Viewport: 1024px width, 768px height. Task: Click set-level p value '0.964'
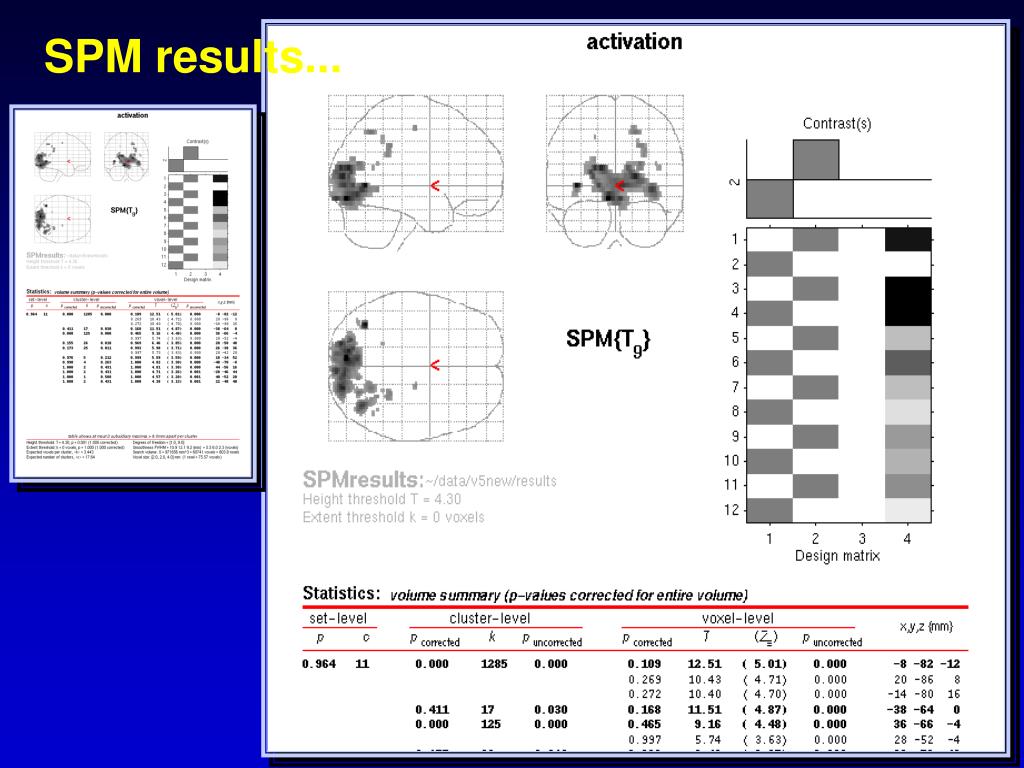point(319,664)
